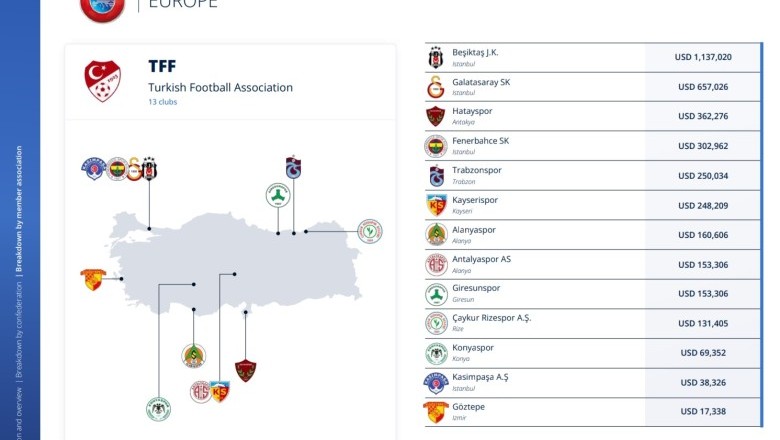Click the Göztepe badge left of the map

tap(93, 279)
